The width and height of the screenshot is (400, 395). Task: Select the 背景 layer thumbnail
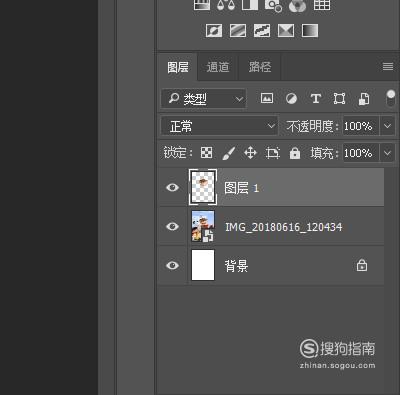[203, 265]
